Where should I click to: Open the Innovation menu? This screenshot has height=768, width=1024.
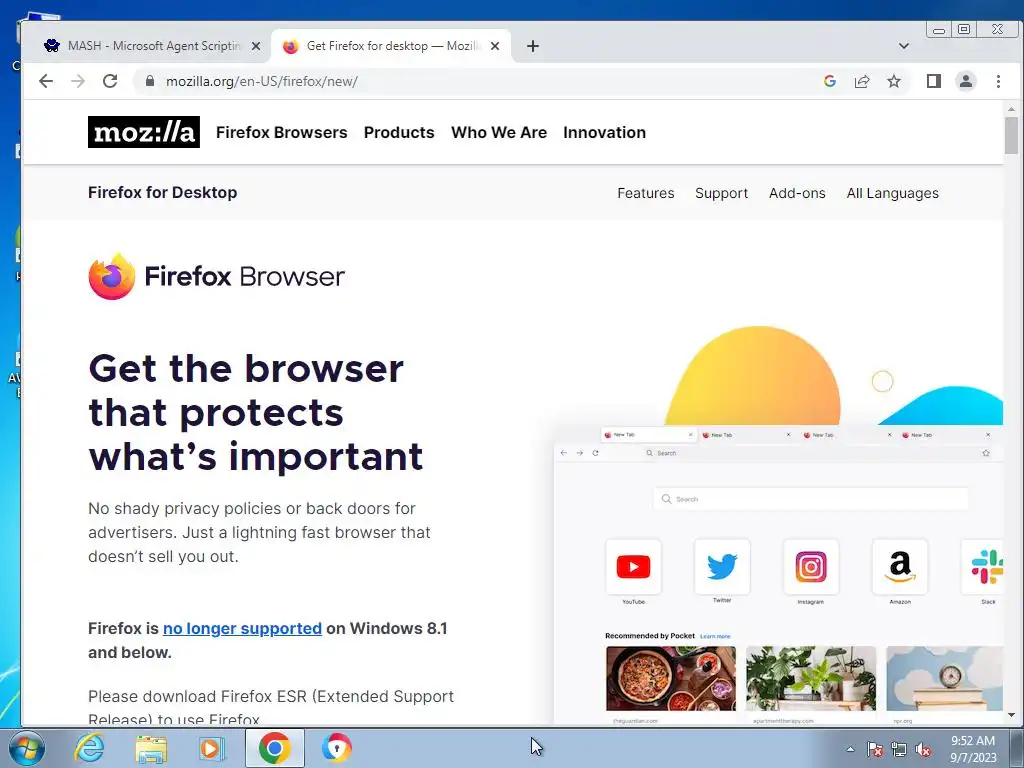605,132
